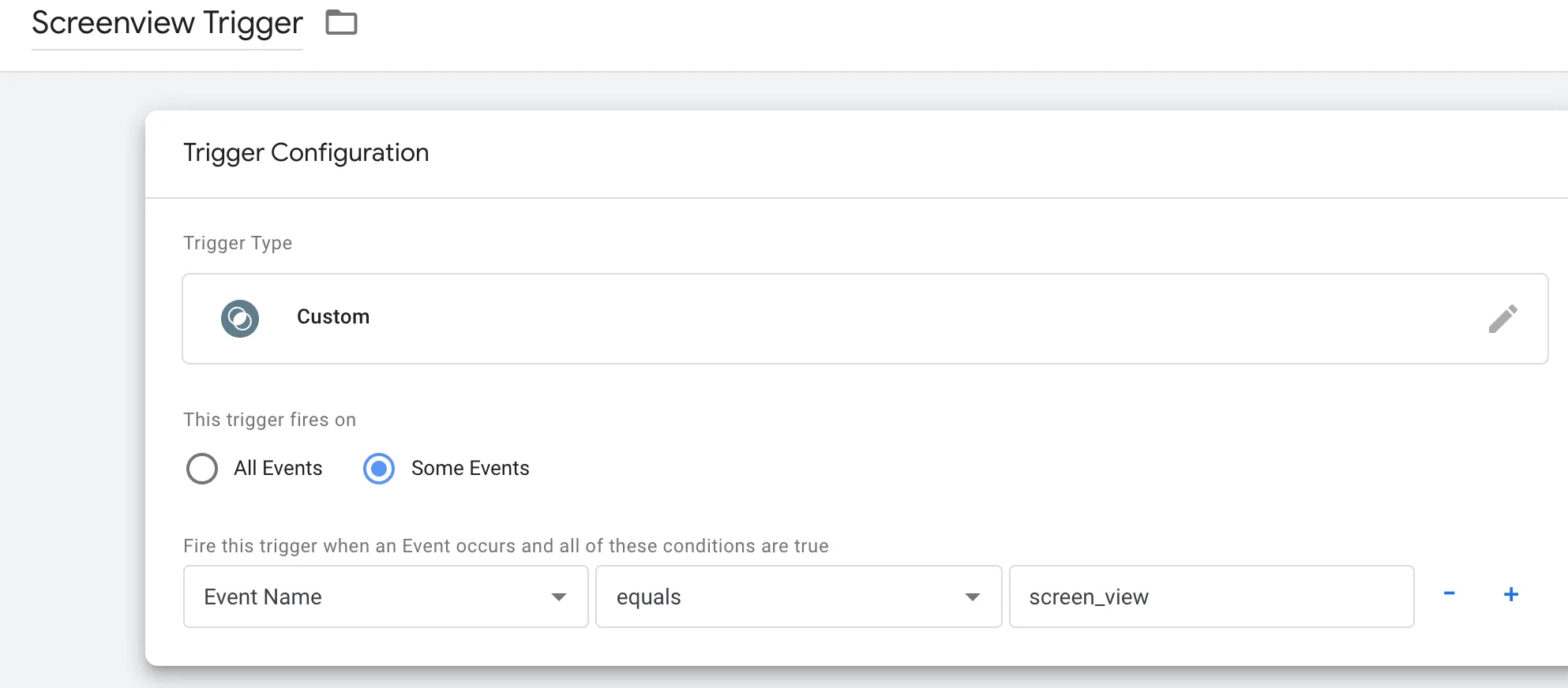
Task: Click the "Some Events" label text
Action: tap(470, 469)
